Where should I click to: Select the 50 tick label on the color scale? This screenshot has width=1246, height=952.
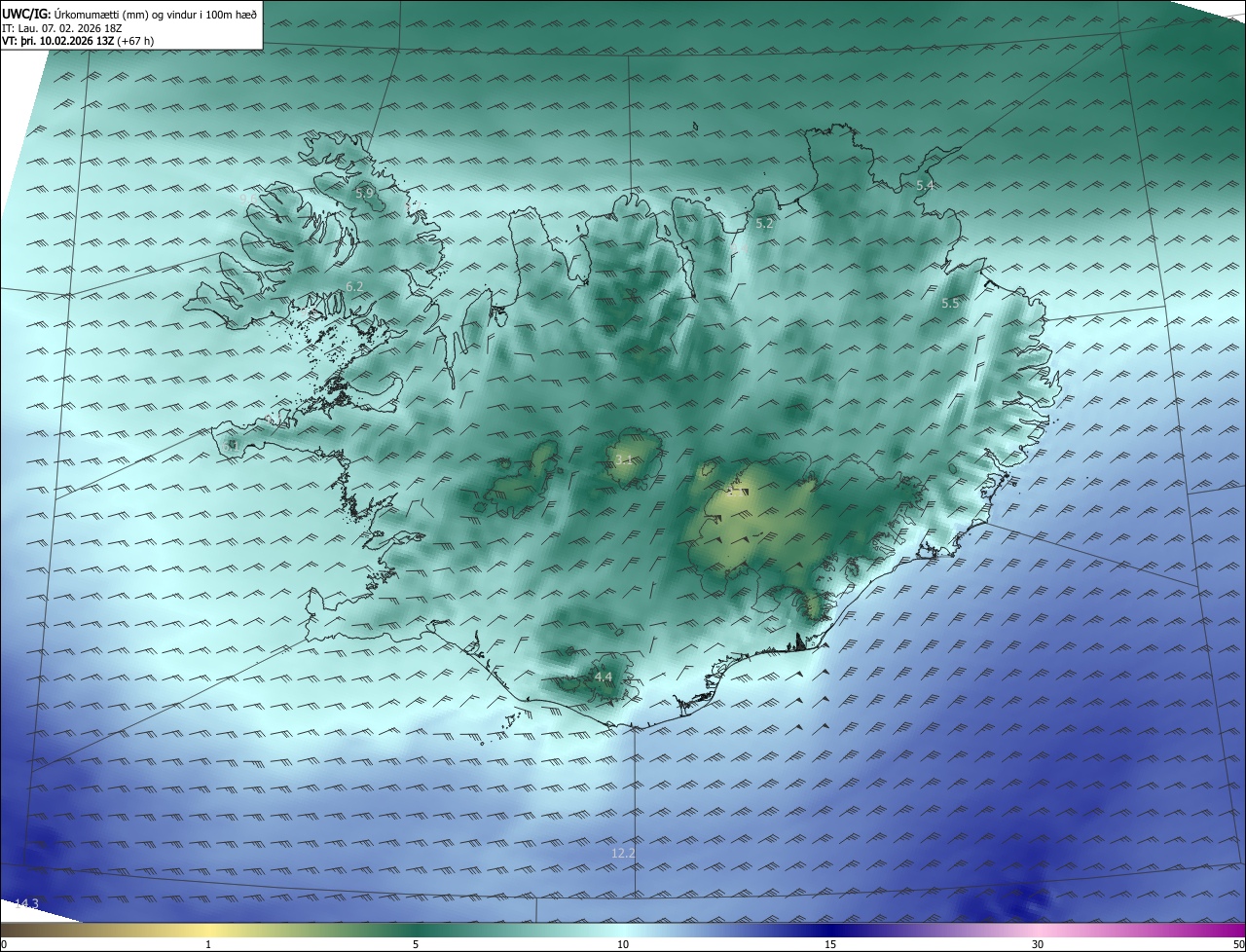(1238, 944)
